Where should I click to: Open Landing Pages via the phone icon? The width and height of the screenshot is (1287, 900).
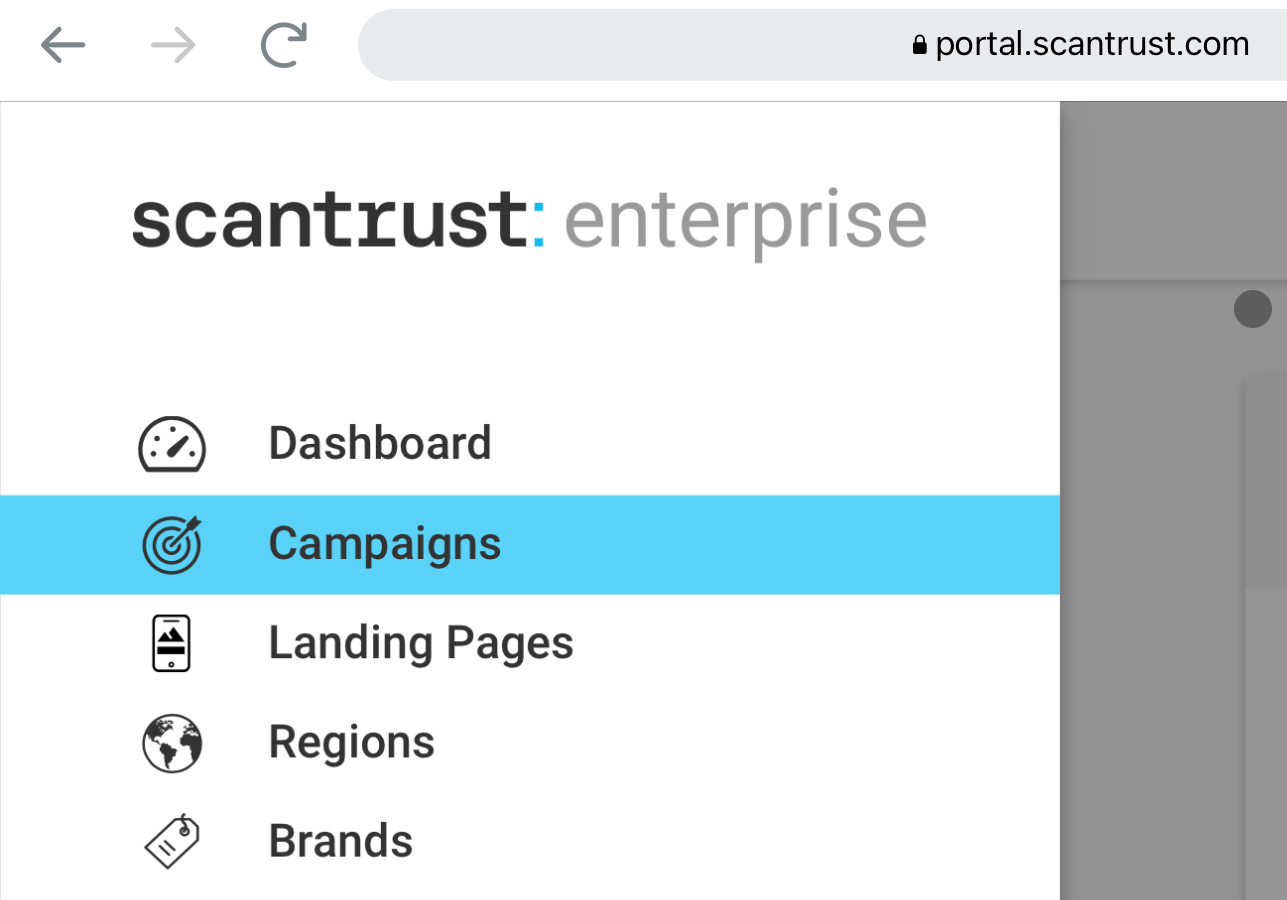click(x=170, y=643)
